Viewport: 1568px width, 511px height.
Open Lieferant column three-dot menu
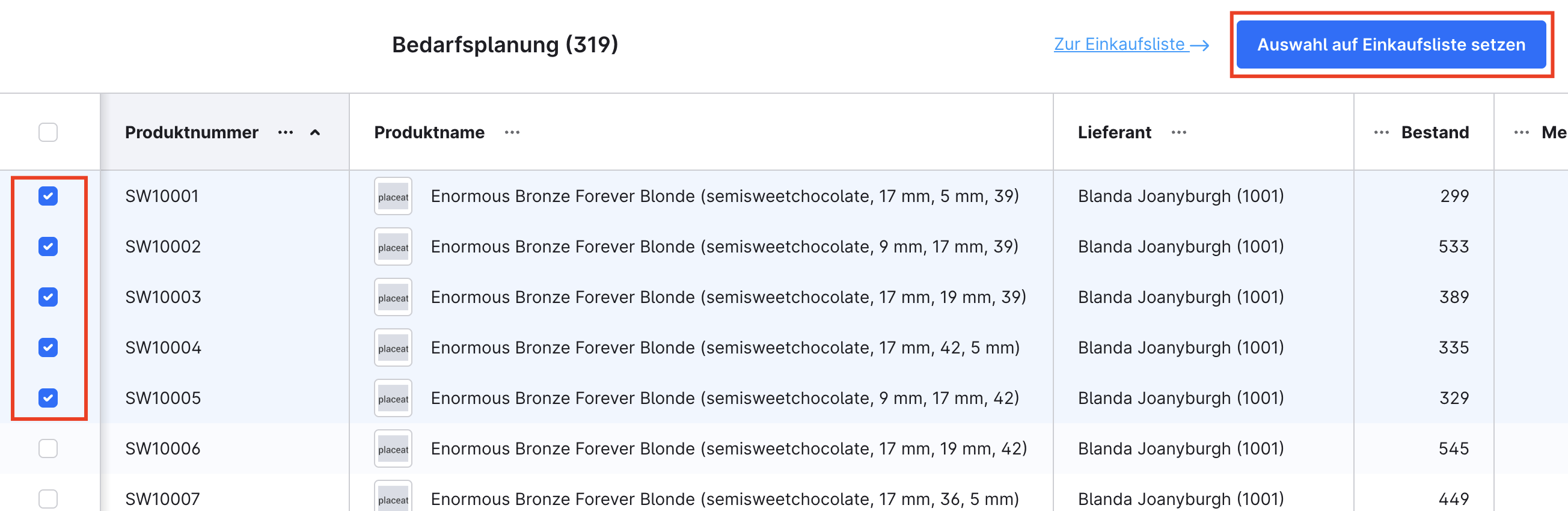pos(1178,133)
